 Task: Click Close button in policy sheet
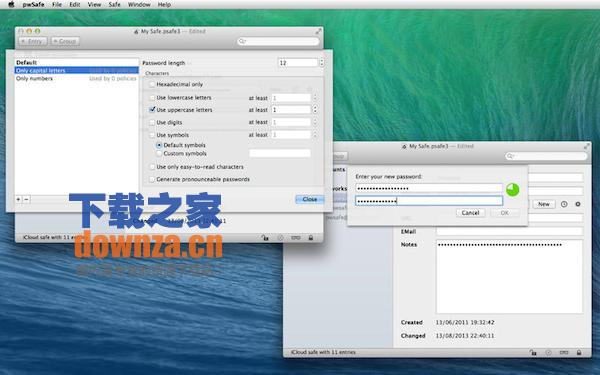pos(310,199)
